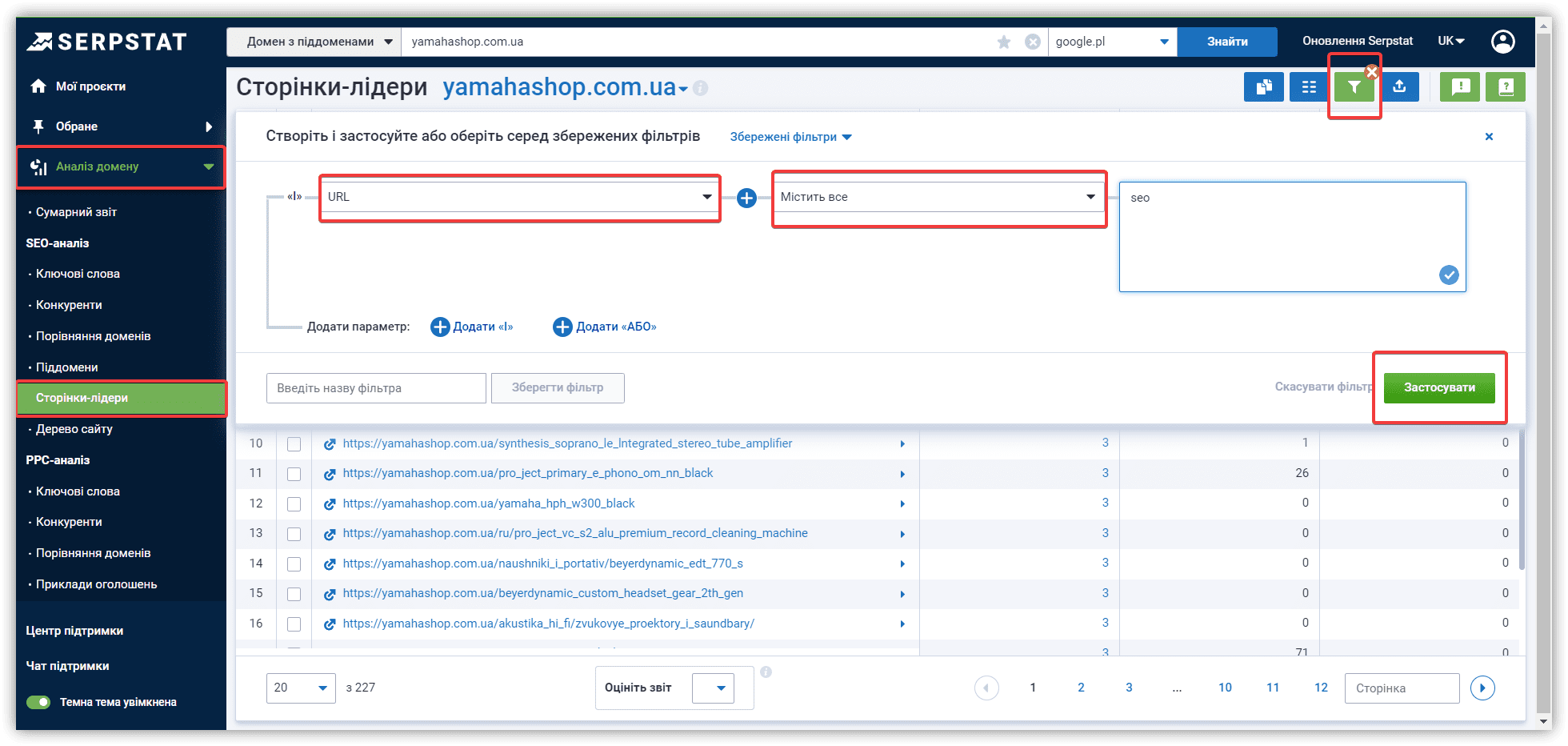Open the table columns settings icon
The height and width of the screenshot is (746, 1568).
[1309, 86]
